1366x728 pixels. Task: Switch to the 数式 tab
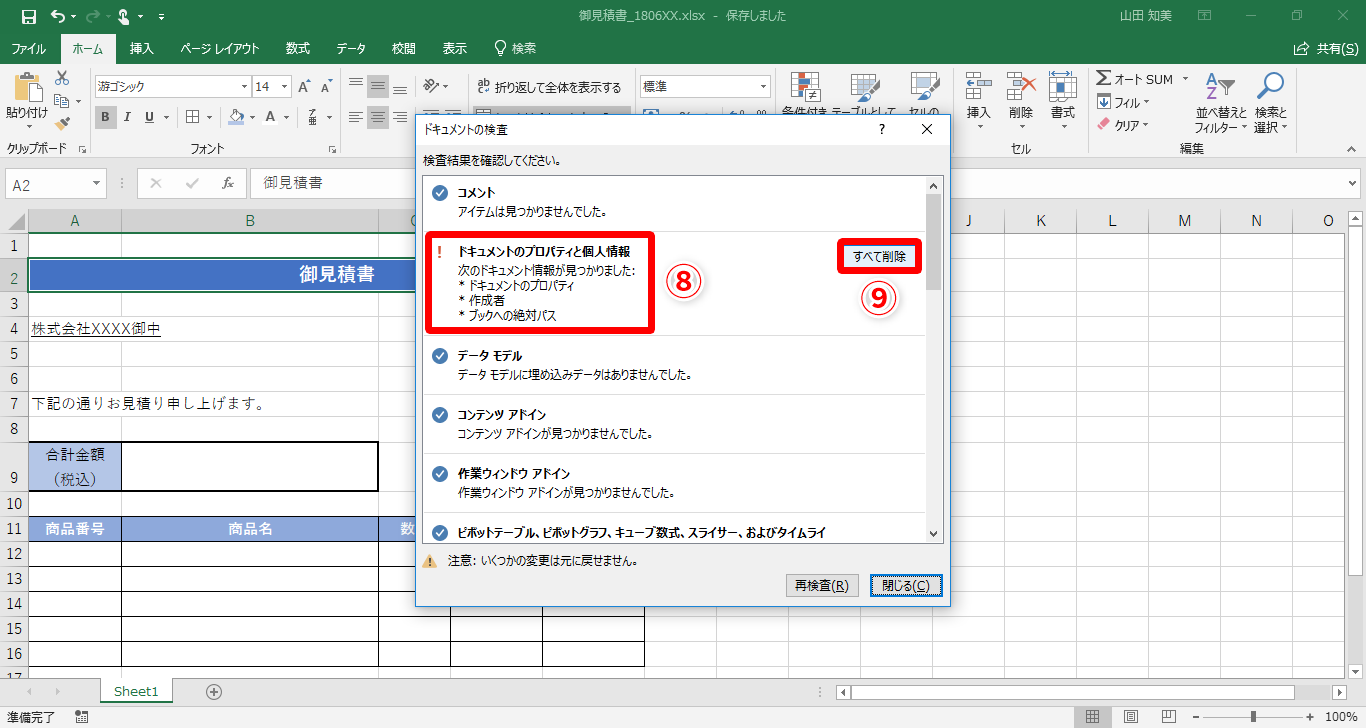[x=298, y=48]
